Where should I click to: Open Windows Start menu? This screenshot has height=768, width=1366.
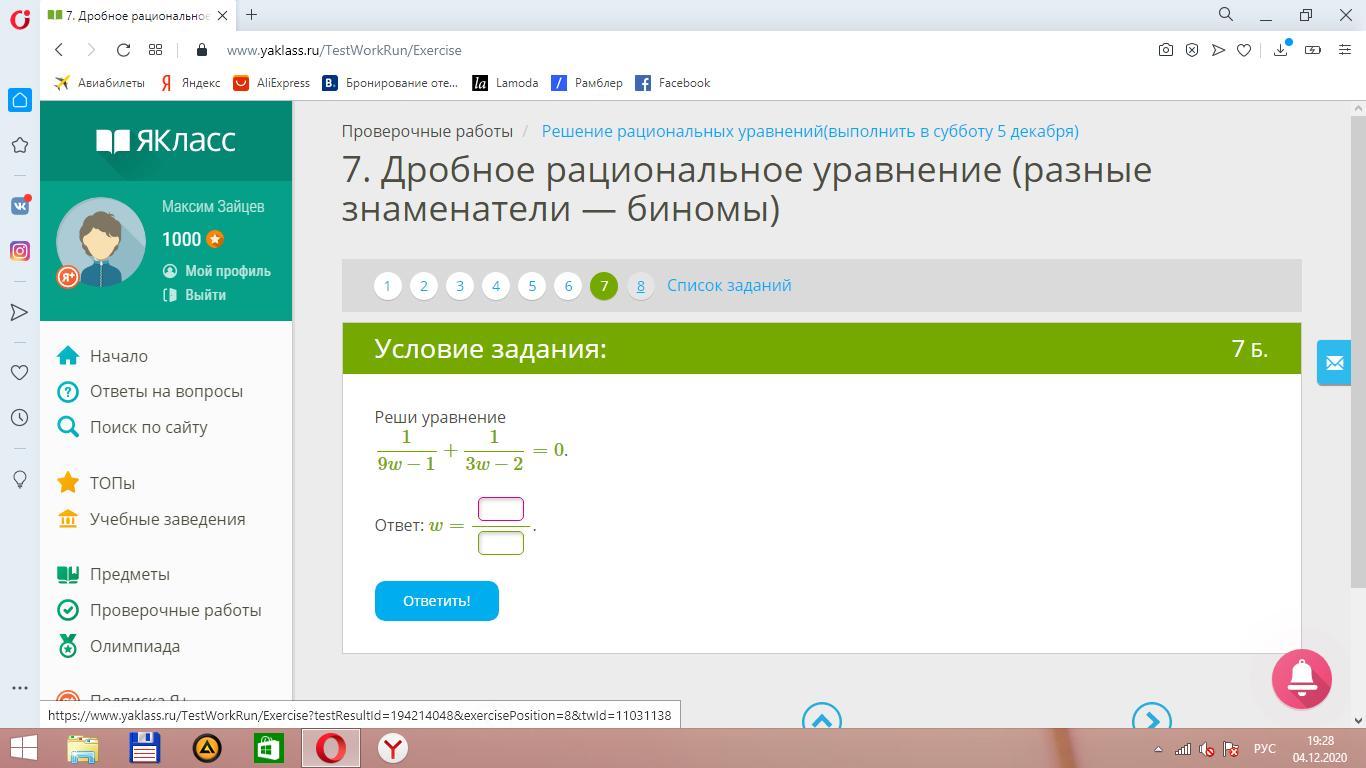pyautogui.click(x=22, y=748)
